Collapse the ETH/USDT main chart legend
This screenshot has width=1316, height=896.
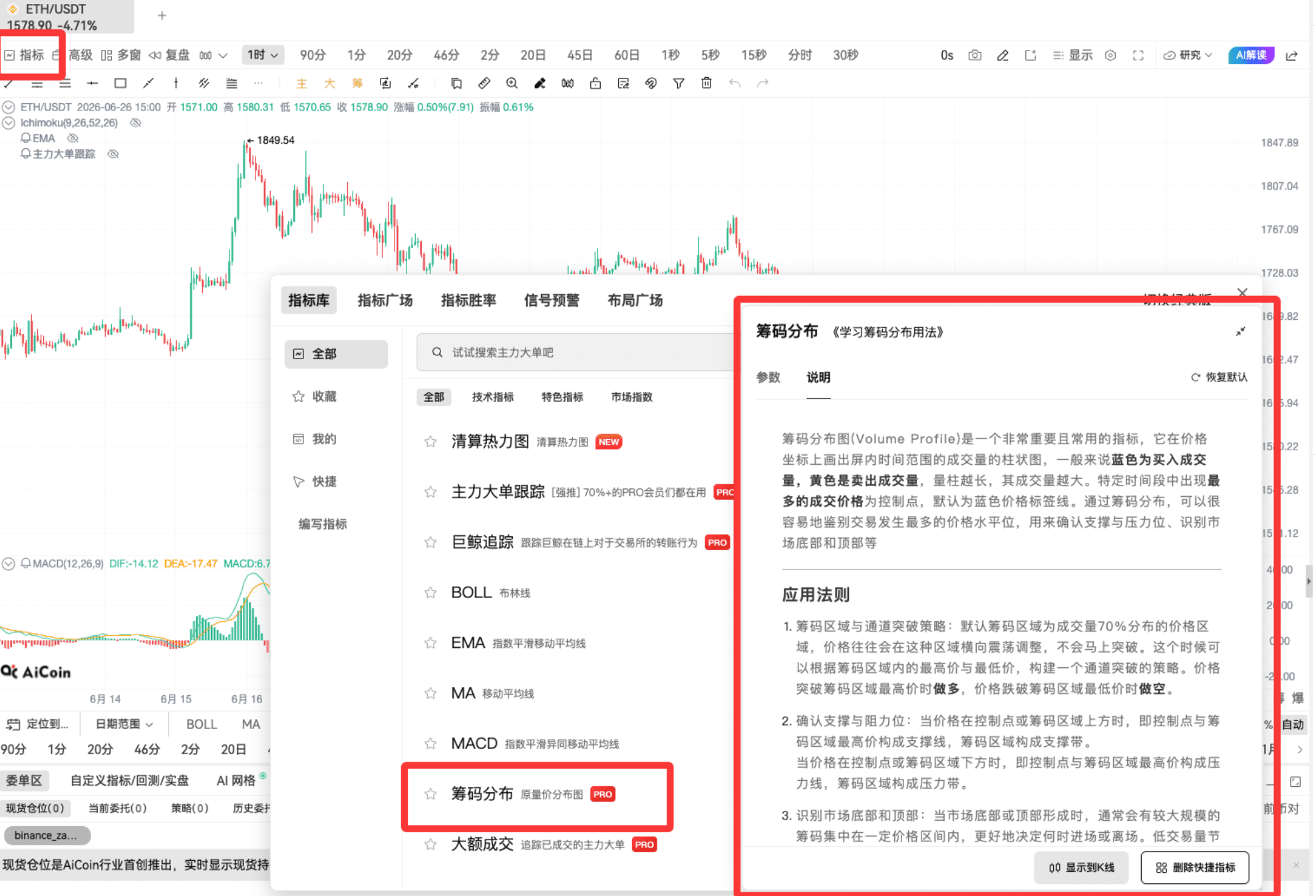(9, 107)
